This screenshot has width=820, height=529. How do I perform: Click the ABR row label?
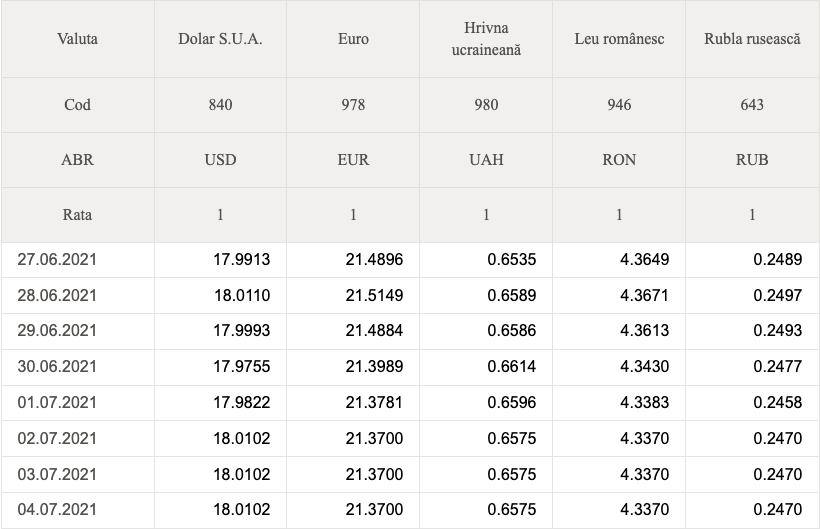click(77, 160)
